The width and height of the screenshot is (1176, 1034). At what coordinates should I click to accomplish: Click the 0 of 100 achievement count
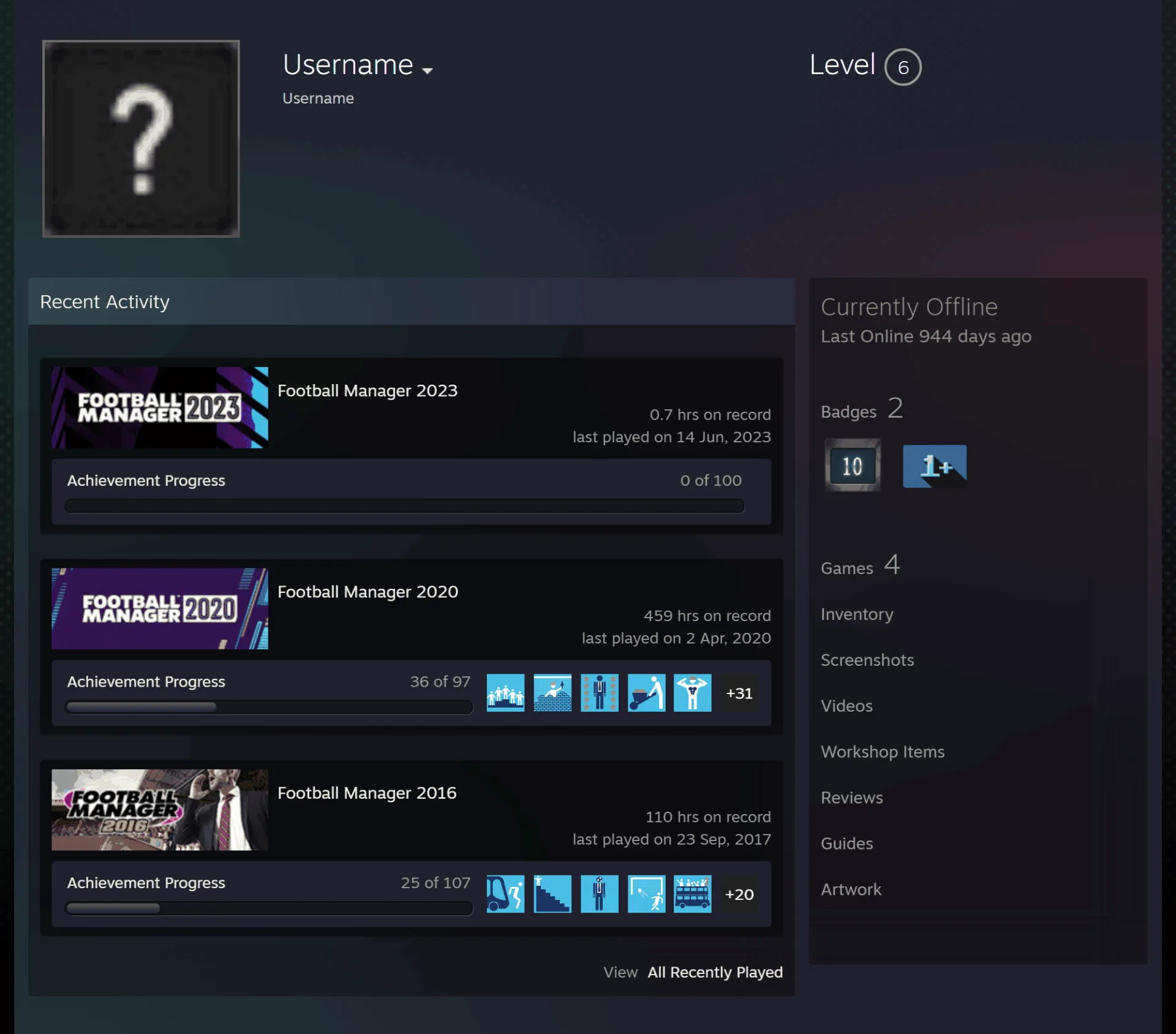710,481
